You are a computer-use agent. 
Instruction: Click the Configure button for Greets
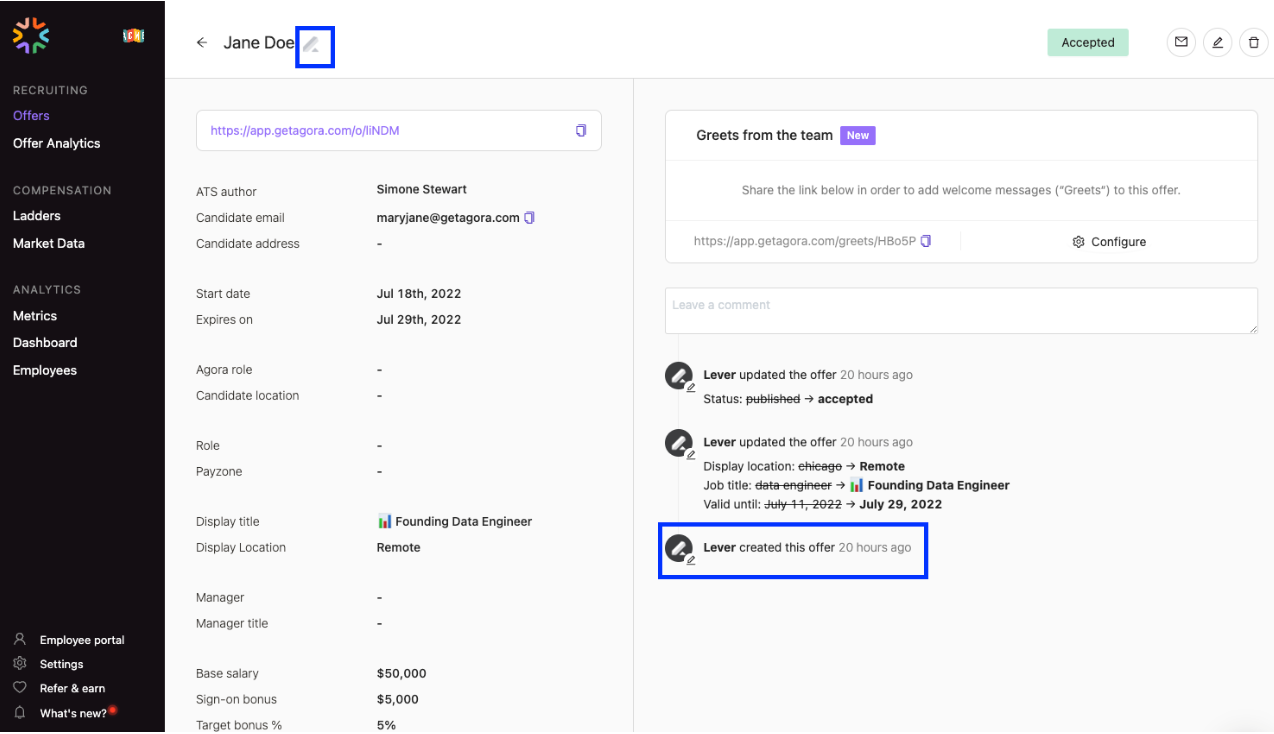click(x=1109, y=242)
